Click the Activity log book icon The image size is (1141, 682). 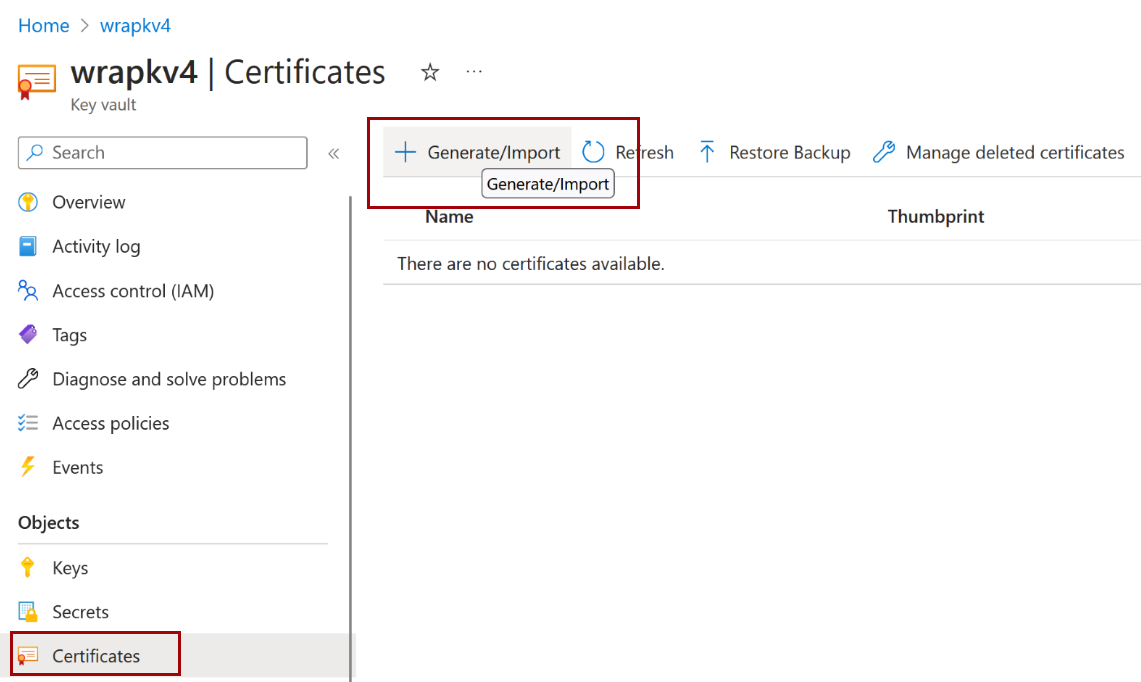point(28,247)
